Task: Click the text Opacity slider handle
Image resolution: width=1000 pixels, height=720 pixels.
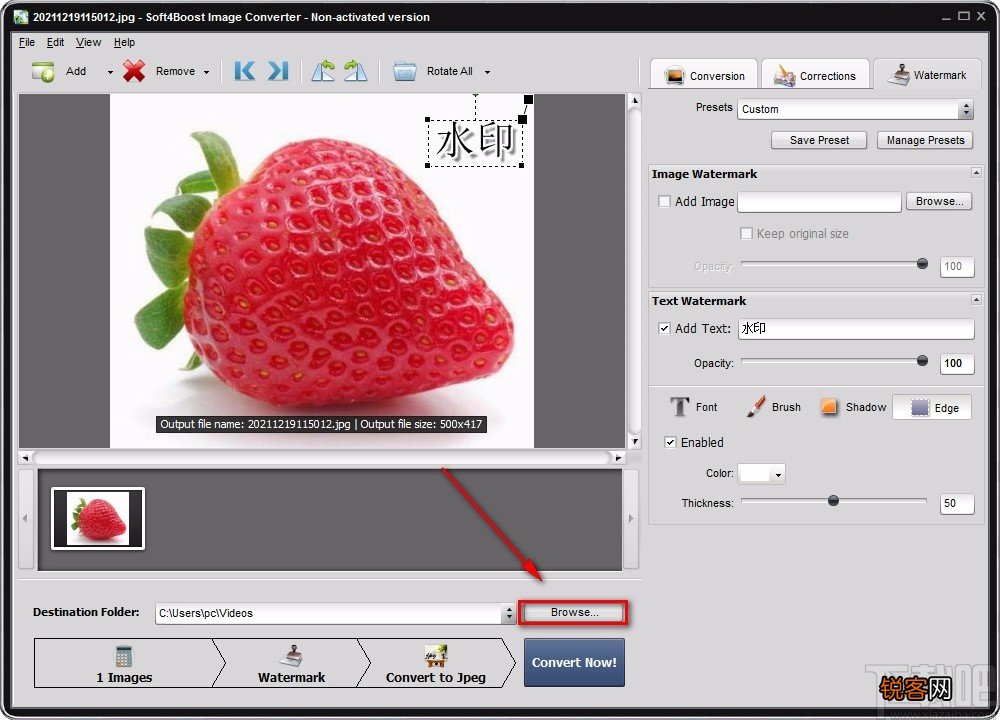Action: coord(922,361)
